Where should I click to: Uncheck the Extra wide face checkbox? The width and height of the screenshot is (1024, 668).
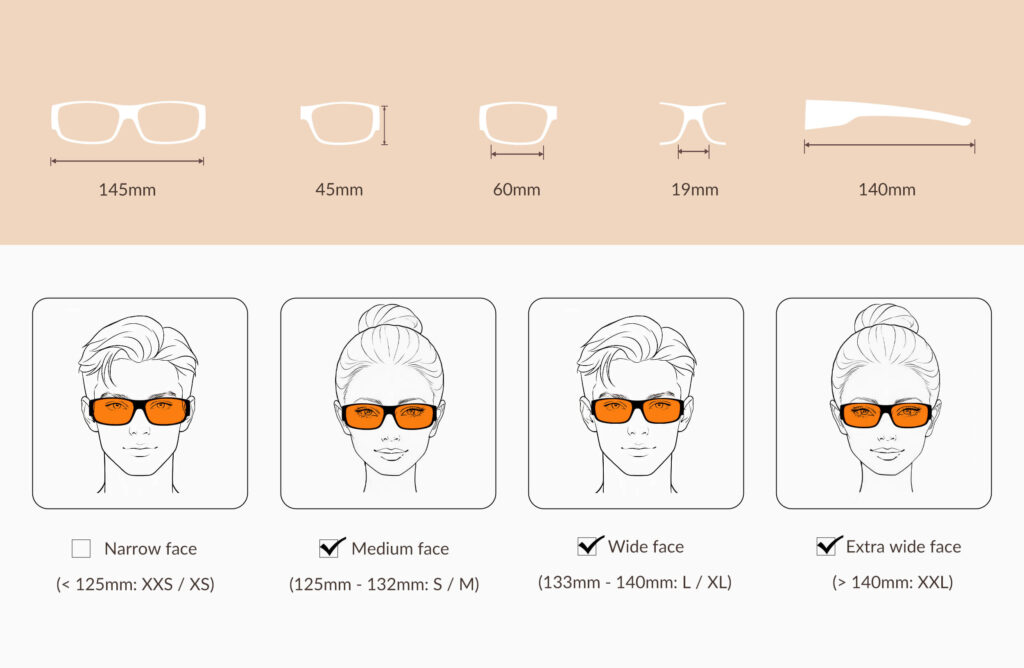coord(829,545)
